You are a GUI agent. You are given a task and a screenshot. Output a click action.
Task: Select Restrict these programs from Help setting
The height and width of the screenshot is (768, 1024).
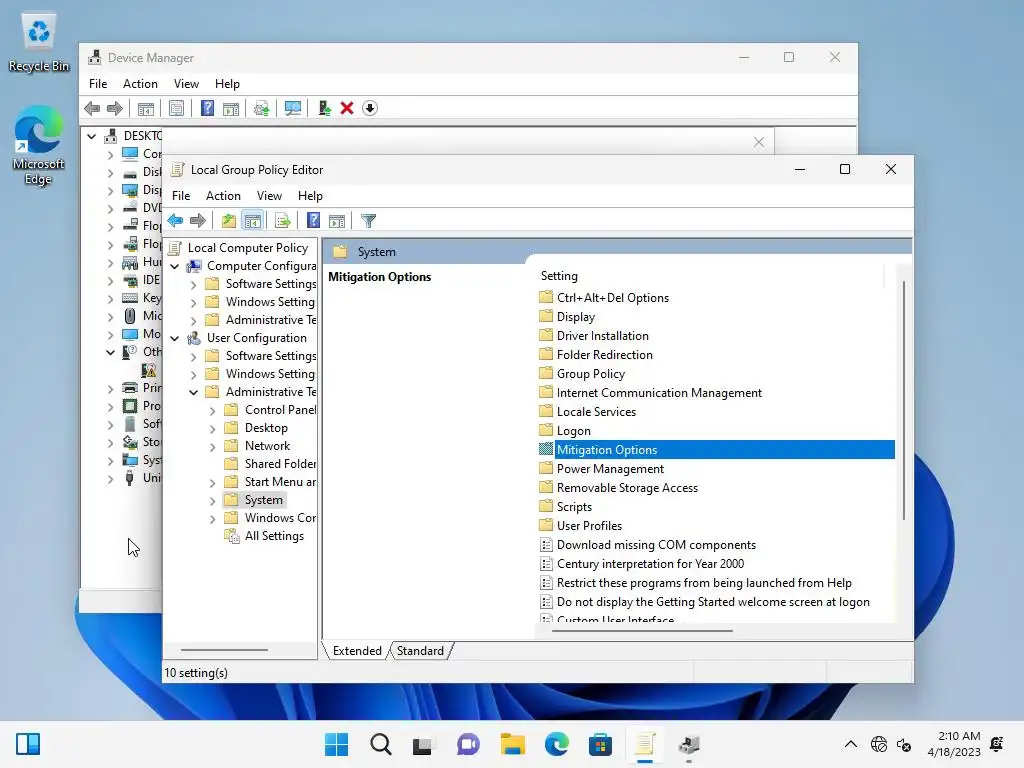(x=704, y=583)
